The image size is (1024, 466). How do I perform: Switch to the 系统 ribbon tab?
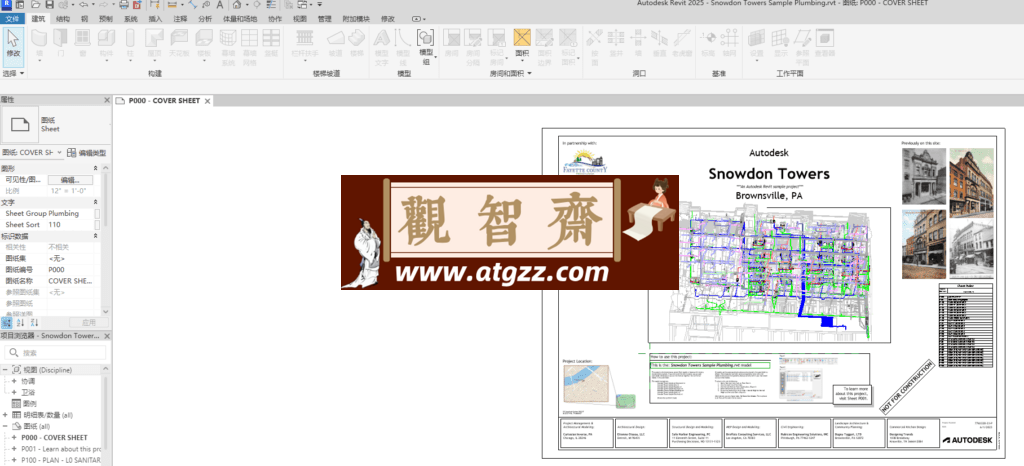tap(131, 19)
